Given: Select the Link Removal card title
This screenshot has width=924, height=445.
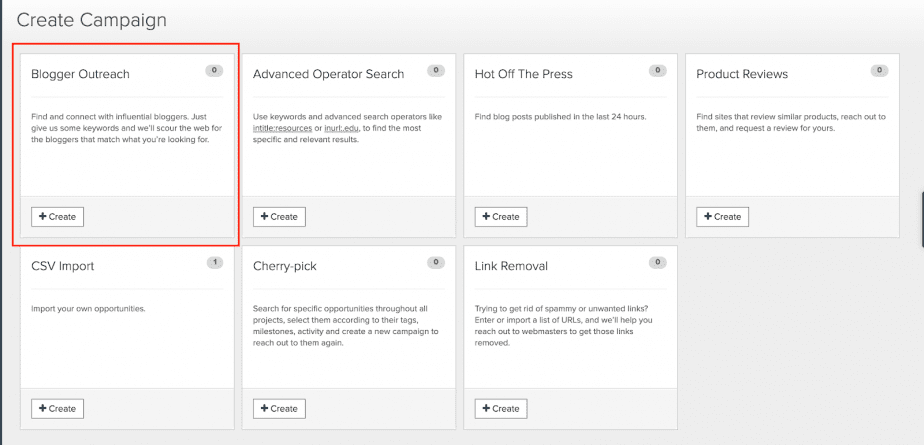Looking at the screenshot, I should 511,266.
